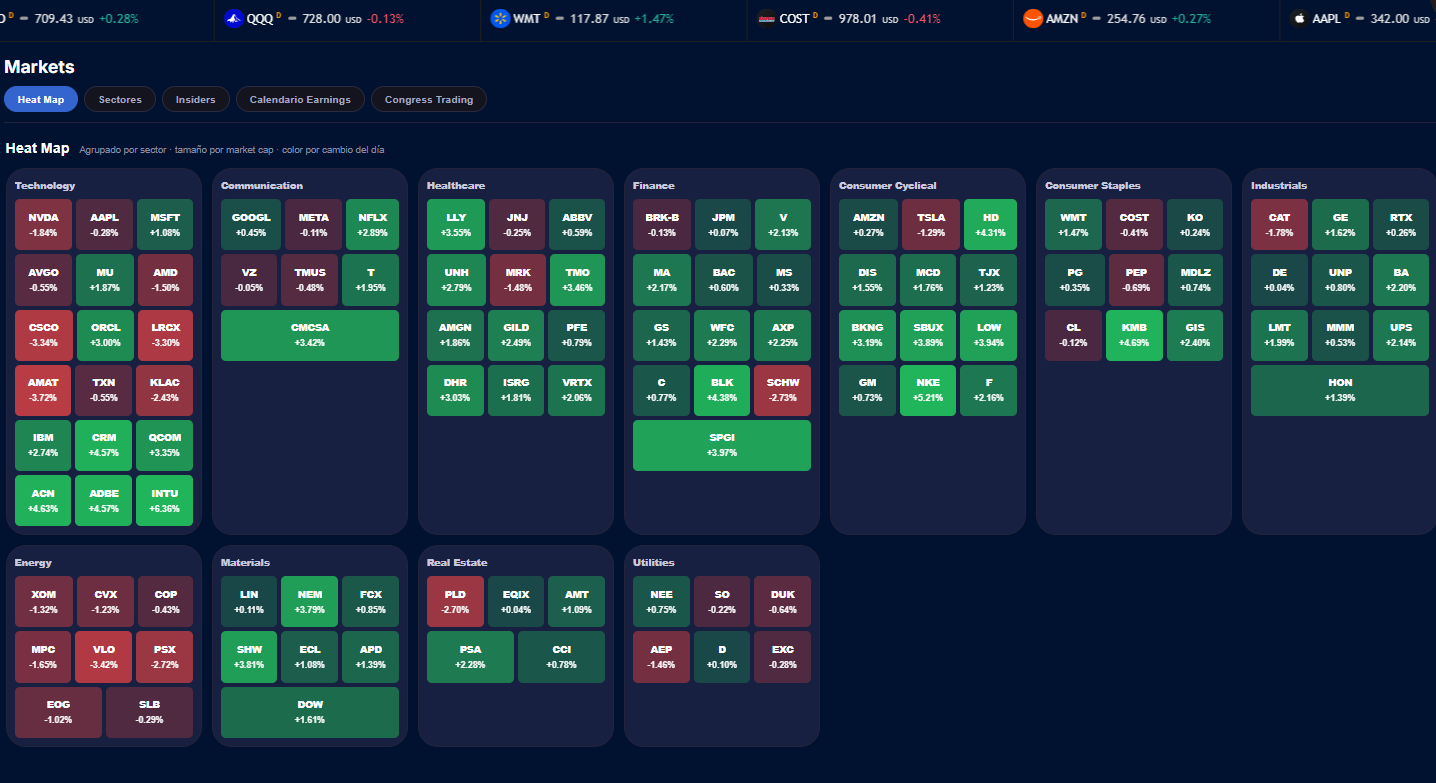Open the Insiders tab

pos(195,99)
